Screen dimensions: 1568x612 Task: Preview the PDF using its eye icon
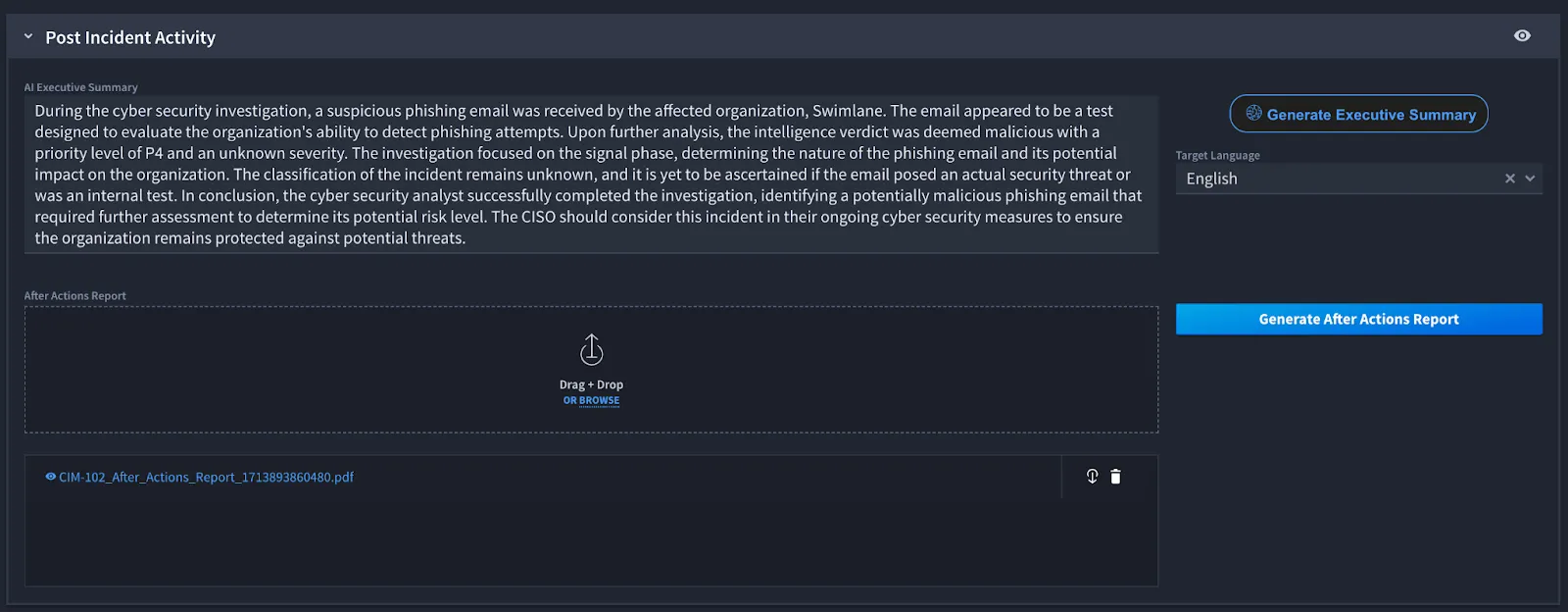[x=51, y=477]
